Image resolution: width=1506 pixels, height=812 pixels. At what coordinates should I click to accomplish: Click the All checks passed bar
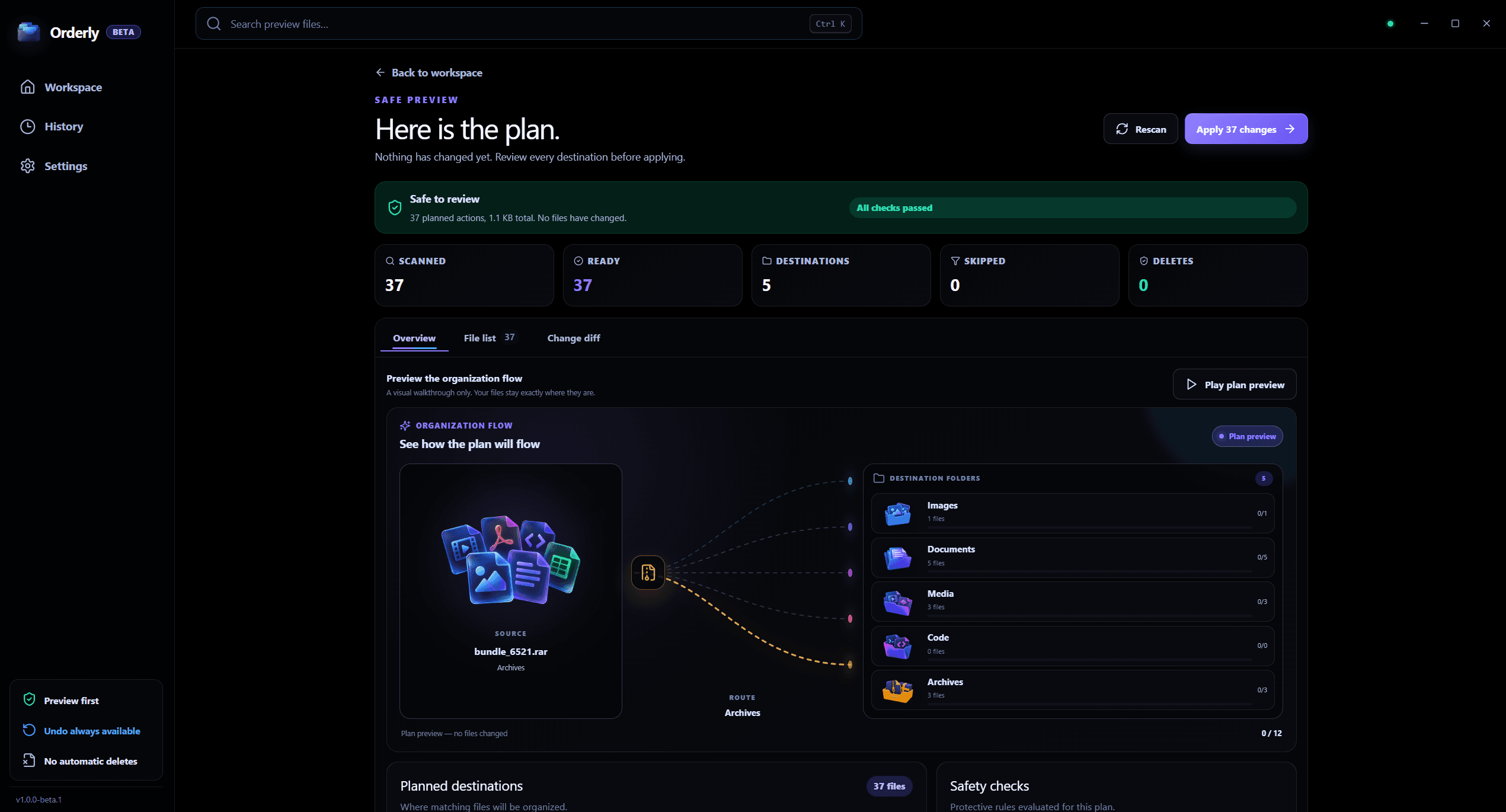1072,207
